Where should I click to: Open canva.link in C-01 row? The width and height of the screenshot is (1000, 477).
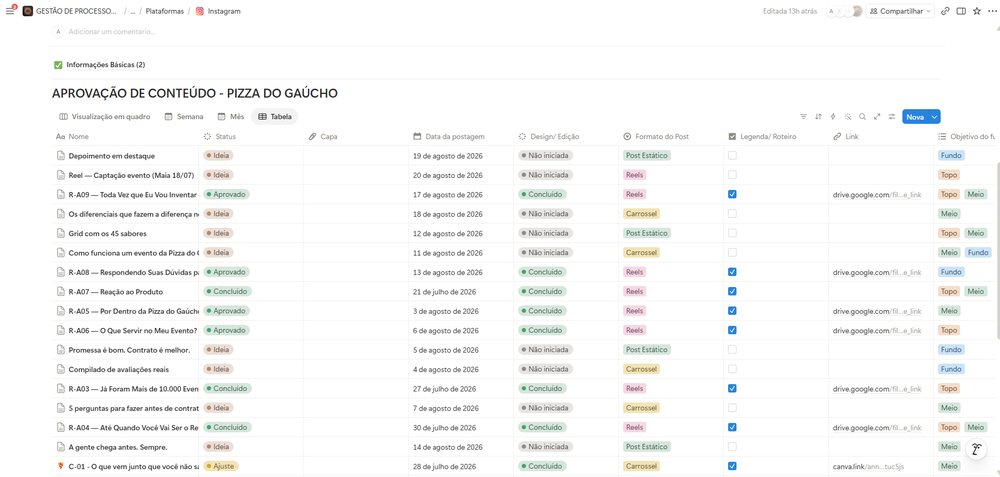[868, 466]
